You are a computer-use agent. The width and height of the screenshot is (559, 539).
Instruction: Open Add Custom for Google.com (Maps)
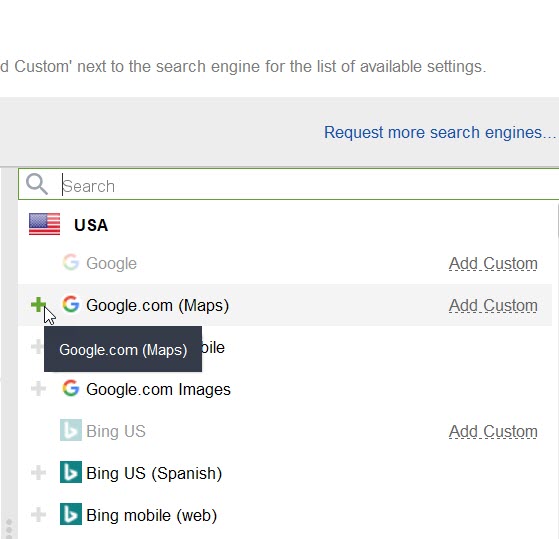point(493,306)
